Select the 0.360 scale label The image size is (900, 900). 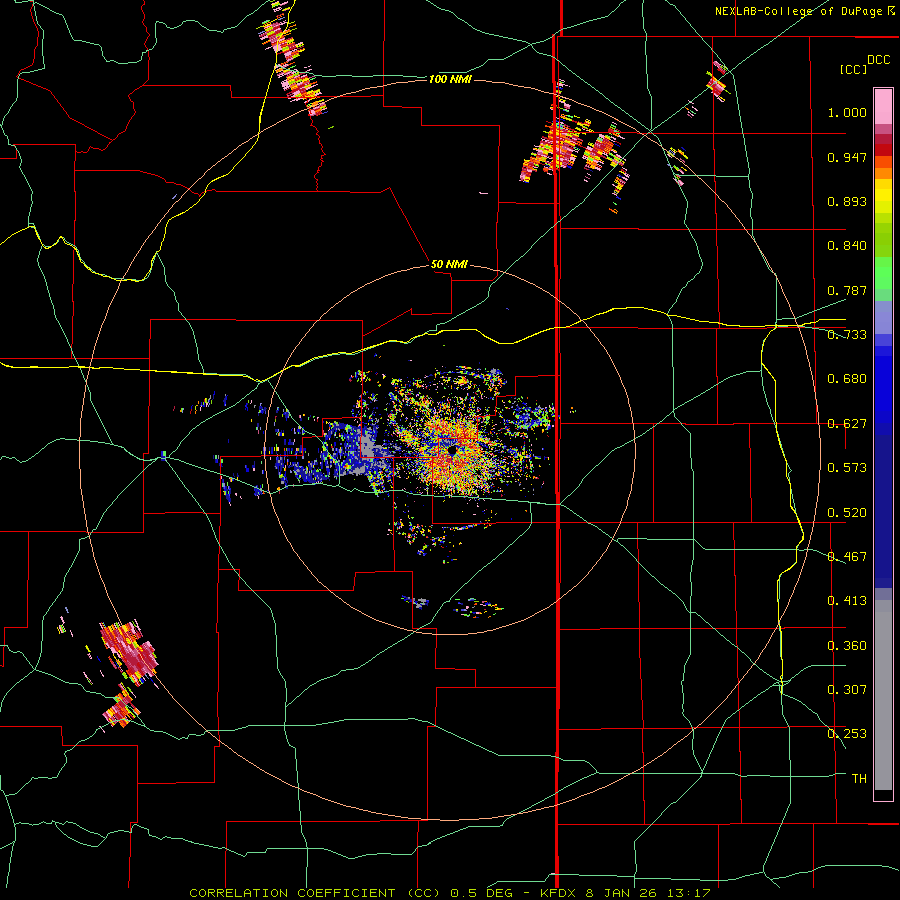pos(847,646)
